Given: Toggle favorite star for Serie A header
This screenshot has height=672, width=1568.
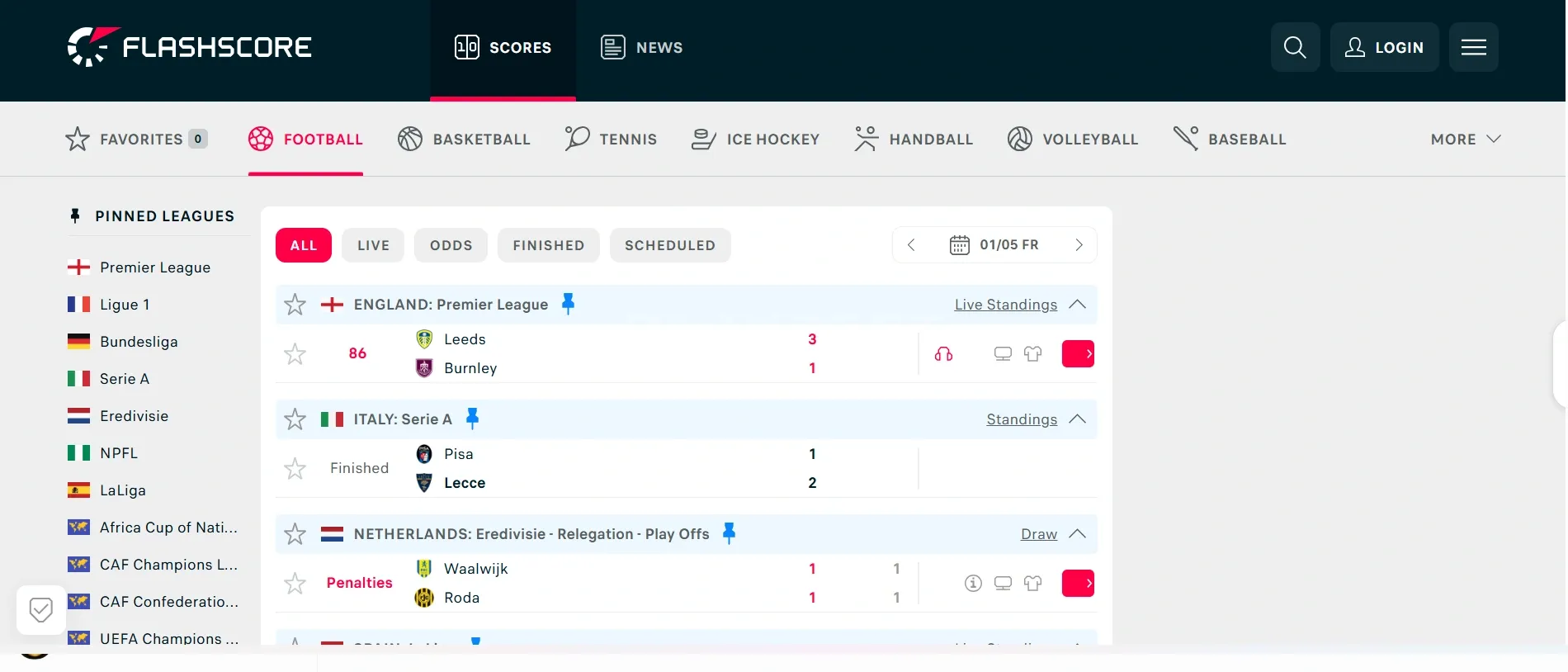Looking at the screenshot, I should point(295,419).
